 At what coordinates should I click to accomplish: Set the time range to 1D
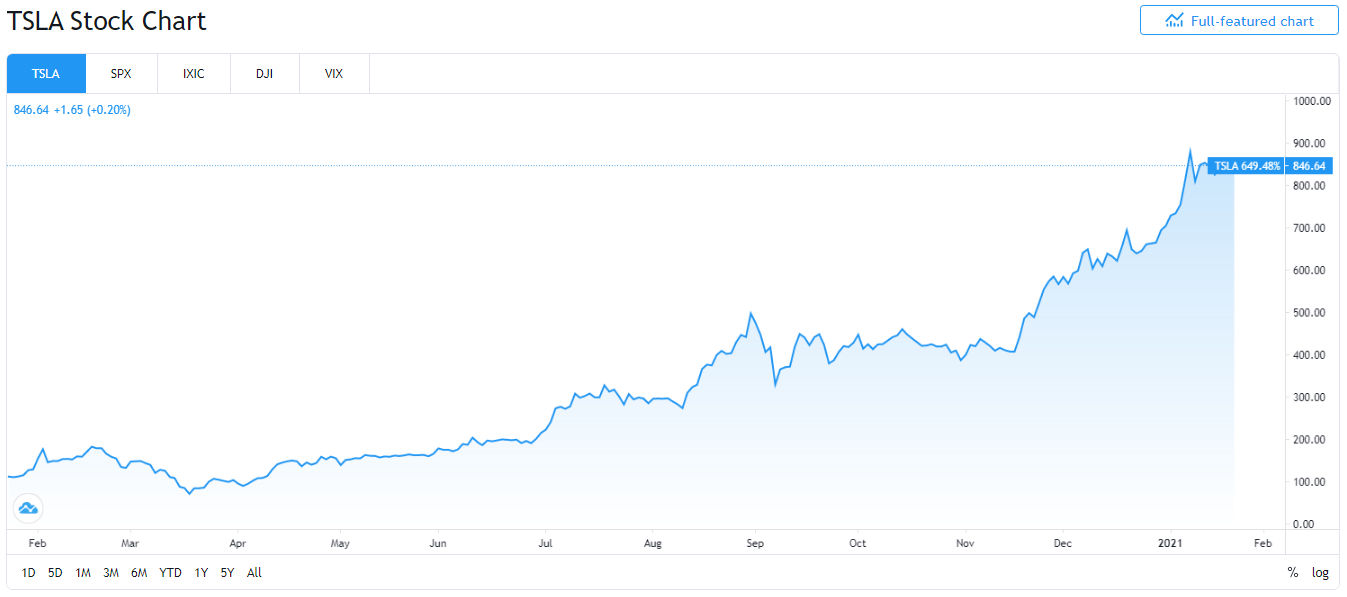28,573
